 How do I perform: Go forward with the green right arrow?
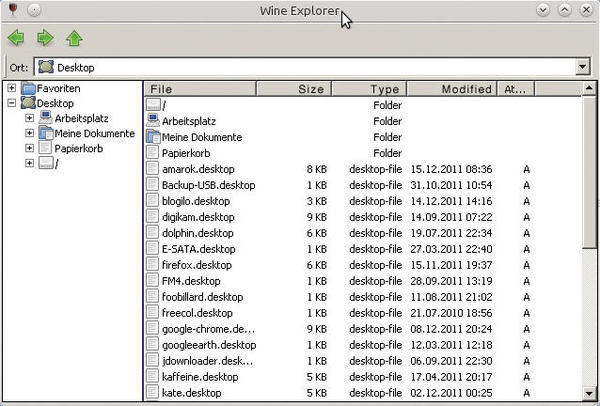pyautogui.click(x=45, y=38)
